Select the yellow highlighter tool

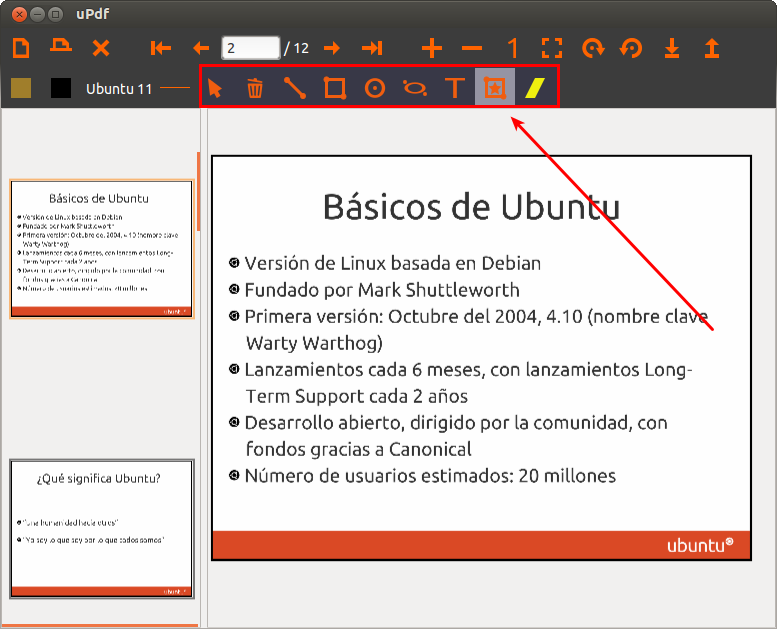535,88
